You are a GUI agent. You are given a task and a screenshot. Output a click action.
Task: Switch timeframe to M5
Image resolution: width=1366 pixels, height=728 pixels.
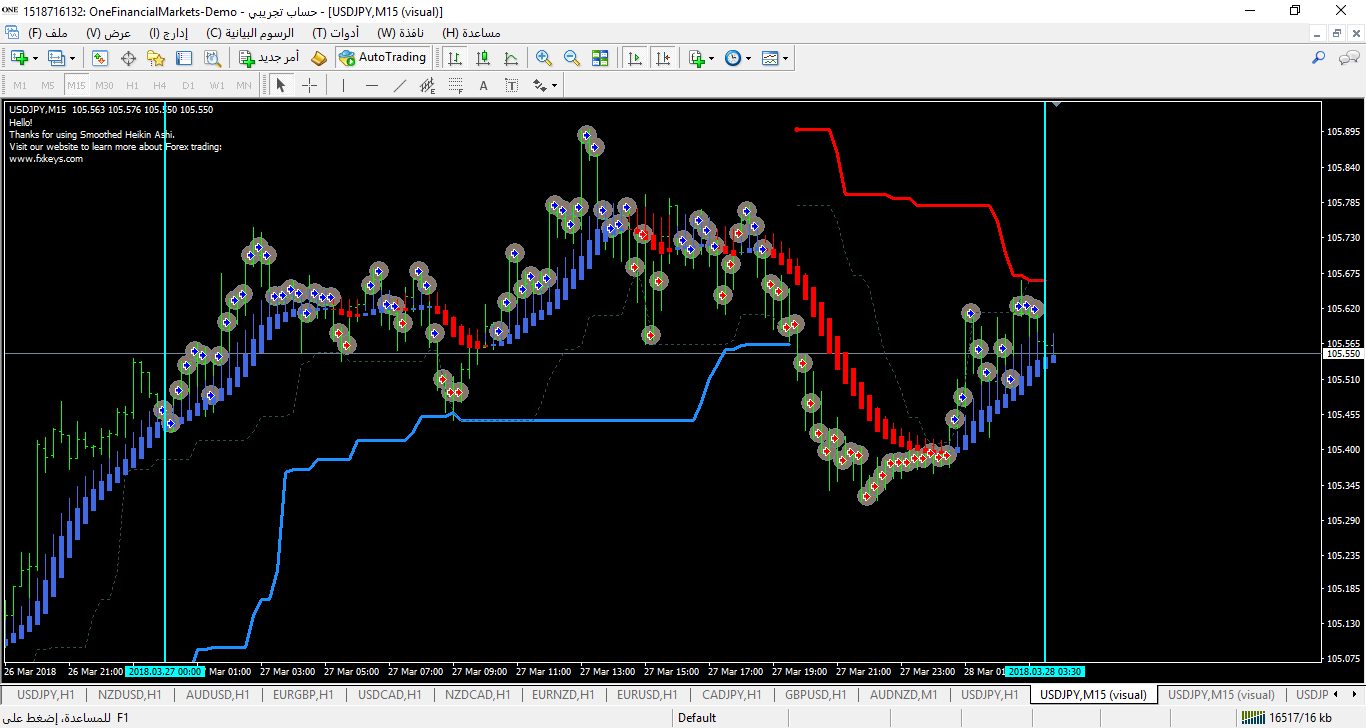[x=48, y=85]
